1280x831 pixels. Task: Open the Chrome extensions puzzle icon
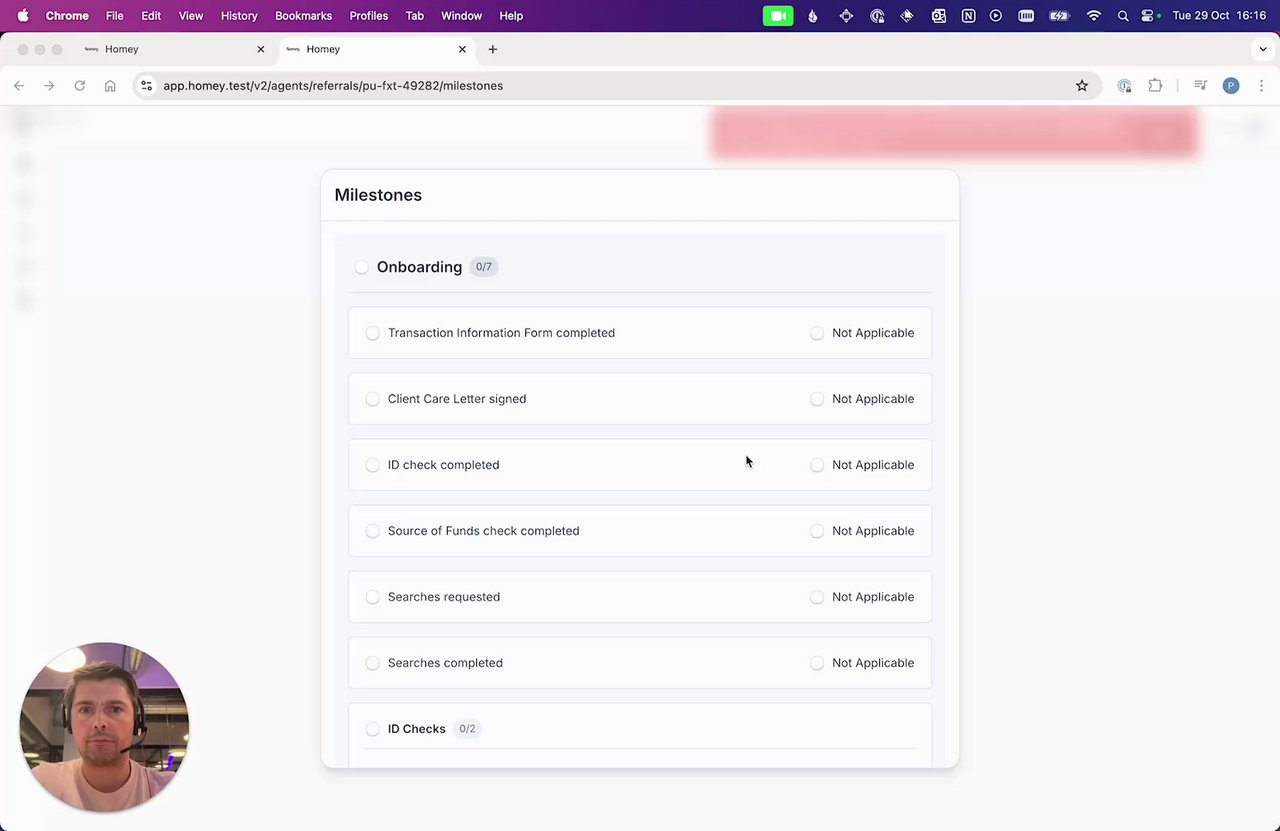pyautogui.click(x=1155, y=86)
